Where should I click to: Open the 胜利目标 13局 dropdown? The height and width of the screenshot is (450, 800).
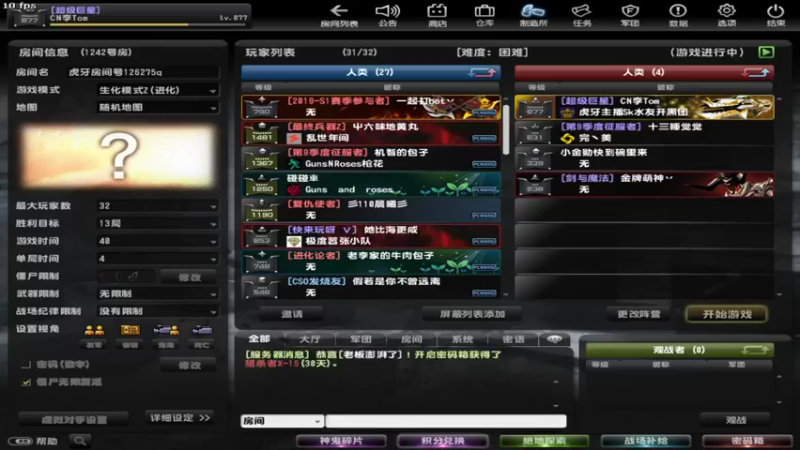[158, 223]
